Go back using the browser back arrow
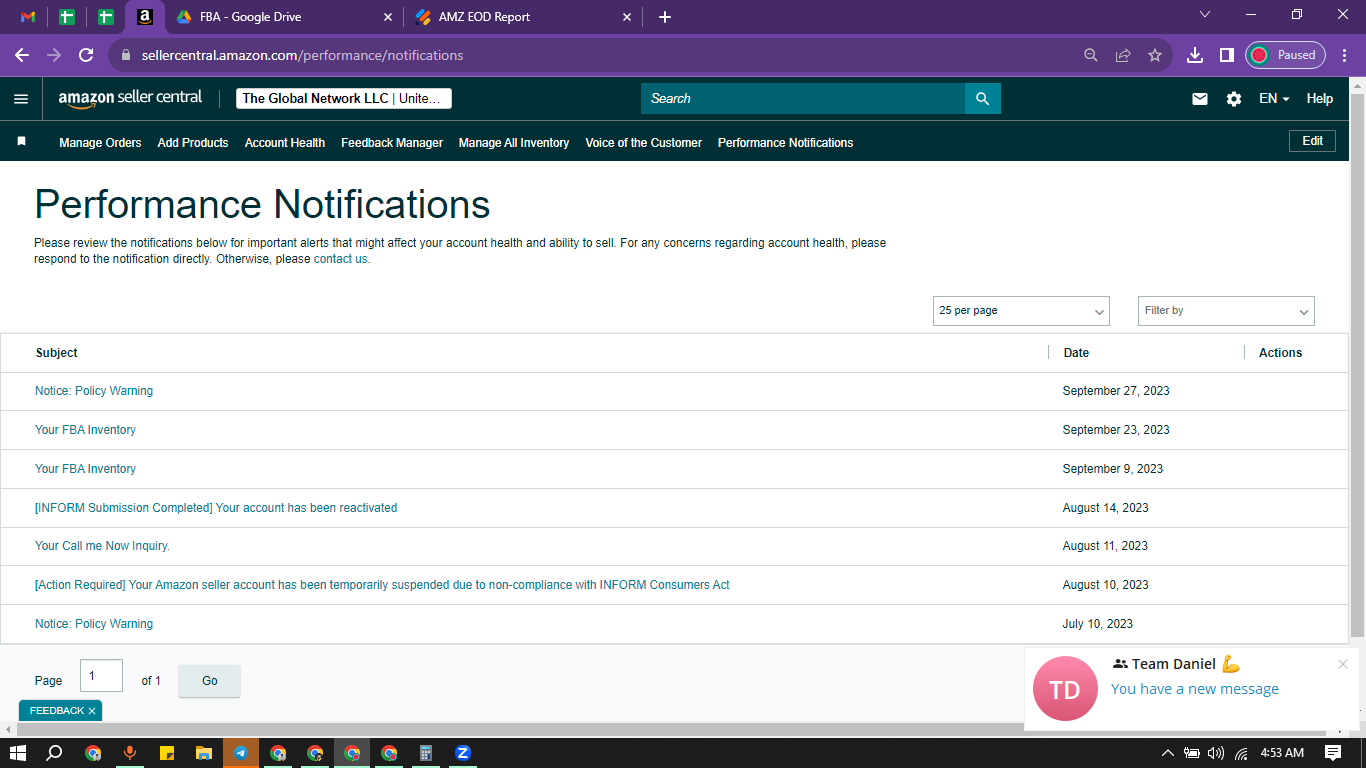The height and width of the screenshot is (768, 1366). [22, 55]
